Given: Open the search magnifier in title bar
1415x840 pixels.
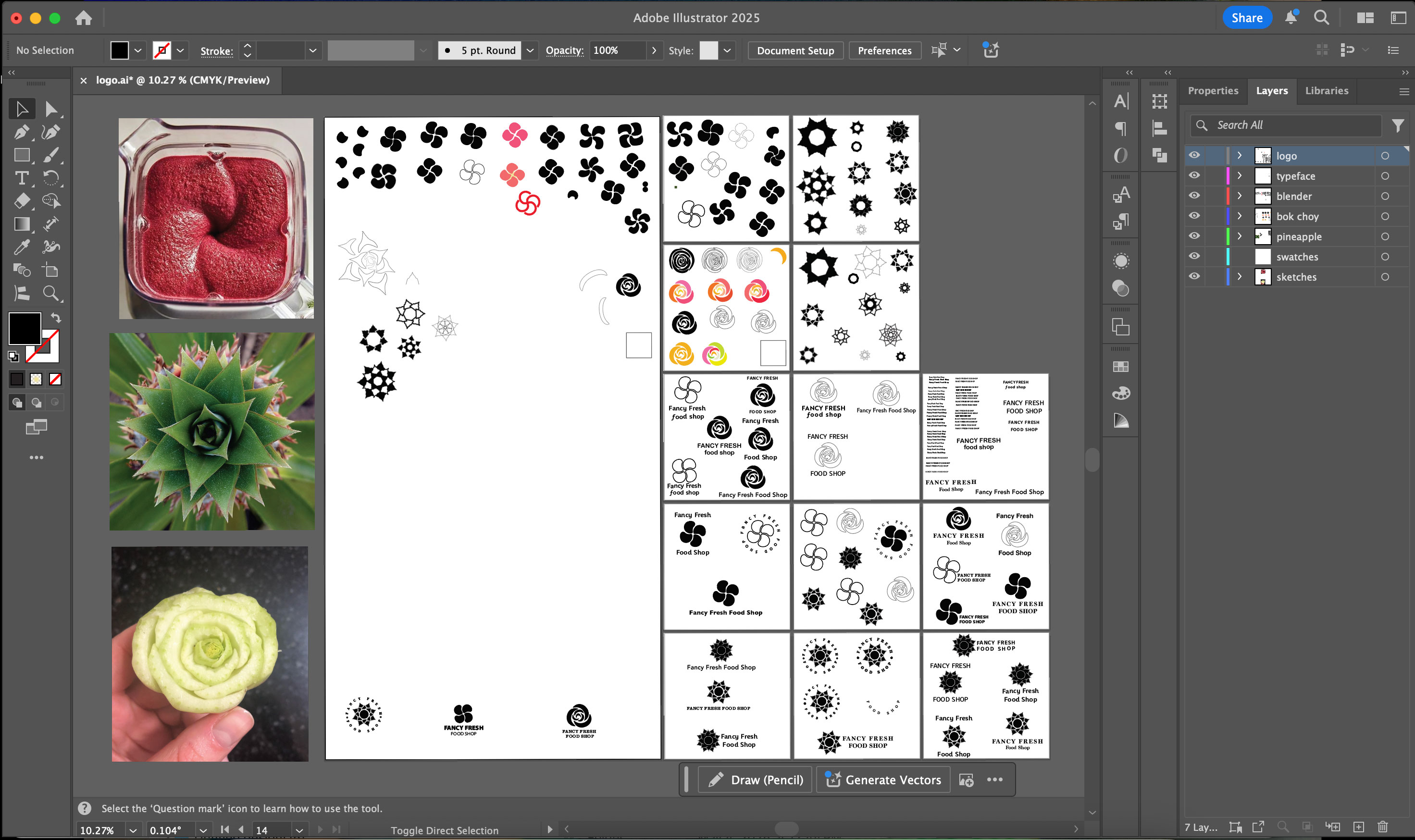Looking at the screenshot, I should (1322, 18).
